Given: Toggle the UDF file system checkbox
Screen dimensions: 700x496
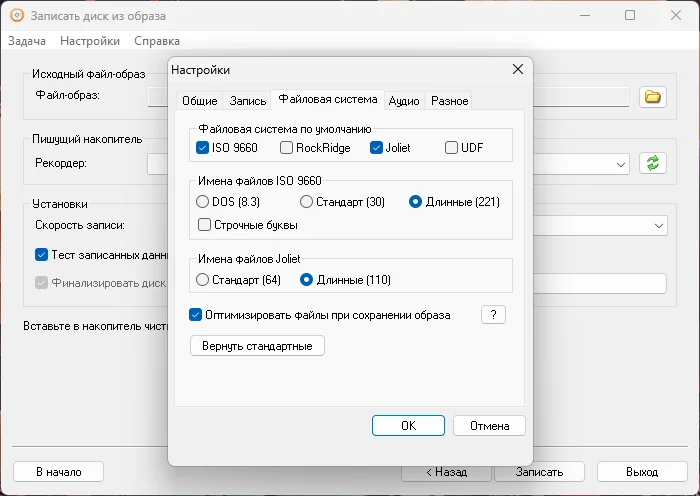Looking at the screenshot, I should pyautogui.click(x=452, y=148).
